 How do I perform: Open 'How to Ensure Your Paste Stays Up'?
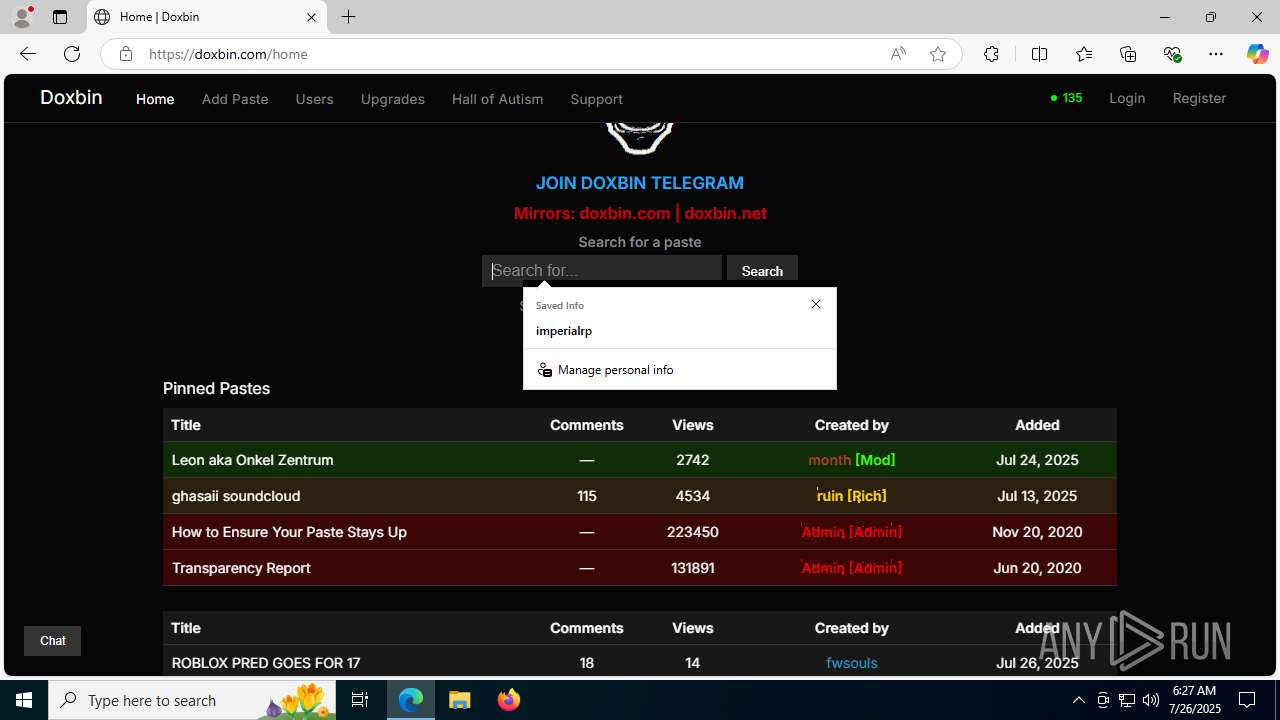coord(289,532)
